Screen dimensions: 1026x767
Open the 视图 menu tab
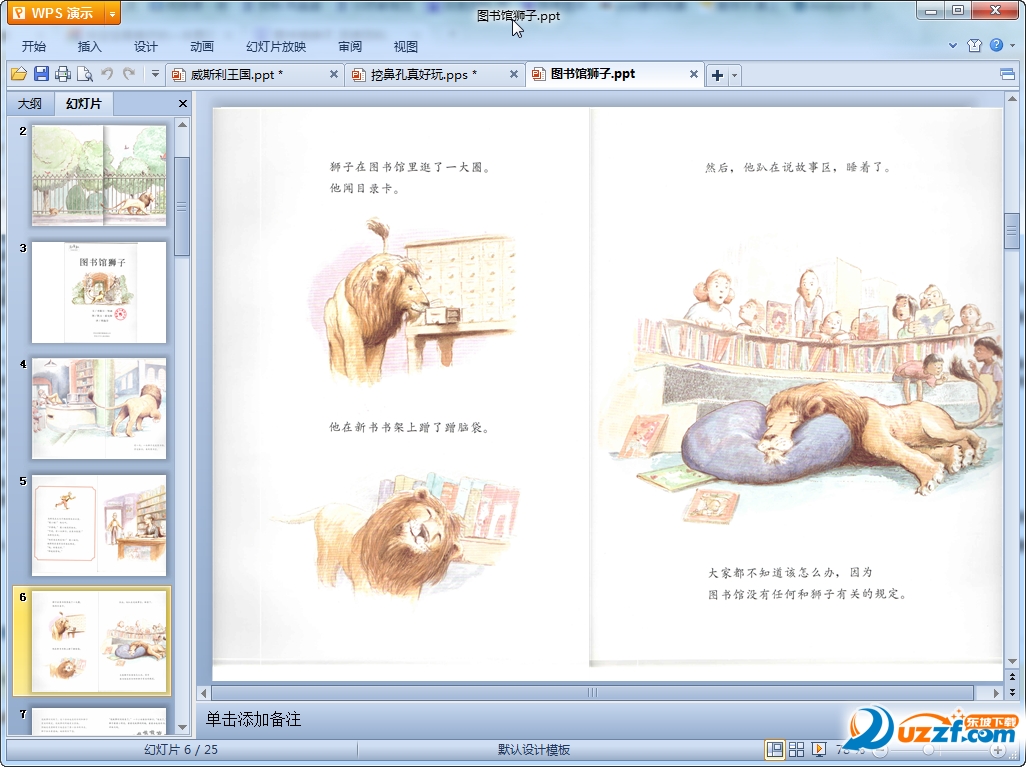click(406, 46)
